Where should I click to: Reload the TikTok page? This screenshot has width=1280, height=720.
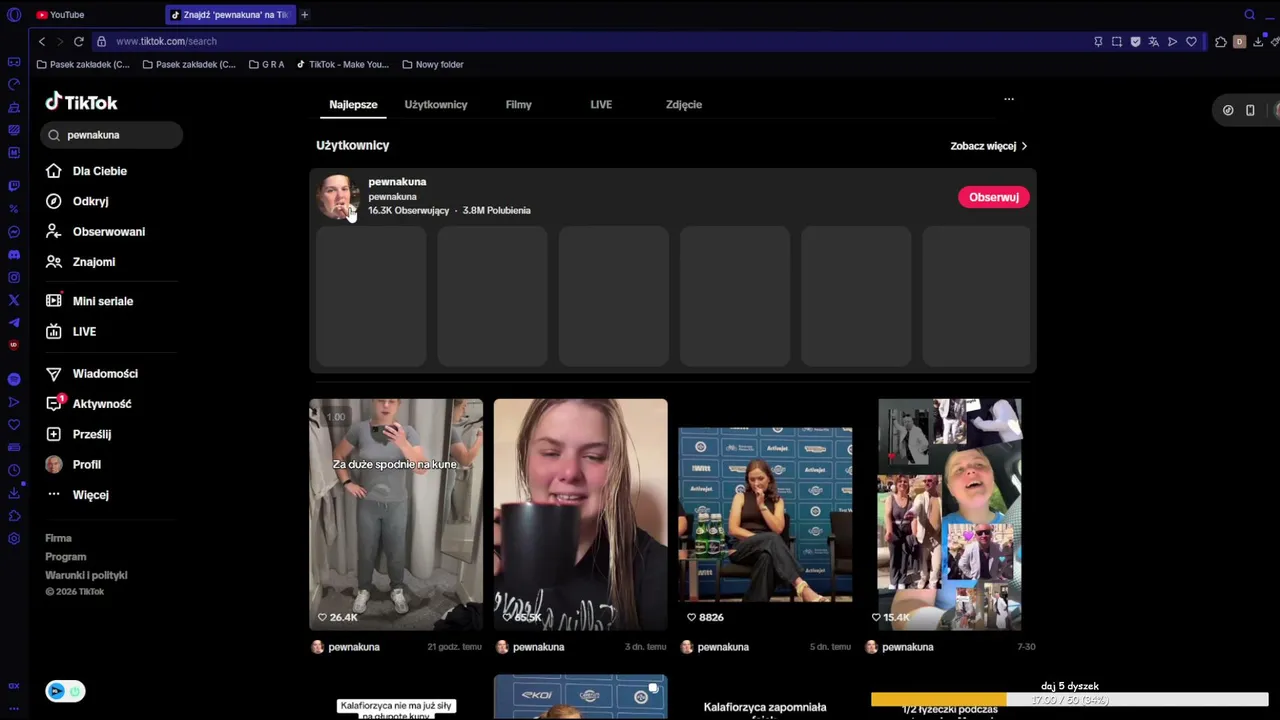pos(78,41)
